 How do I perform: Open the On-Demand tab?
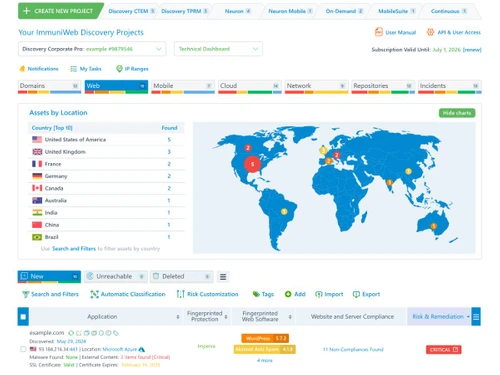click(344, 11)
